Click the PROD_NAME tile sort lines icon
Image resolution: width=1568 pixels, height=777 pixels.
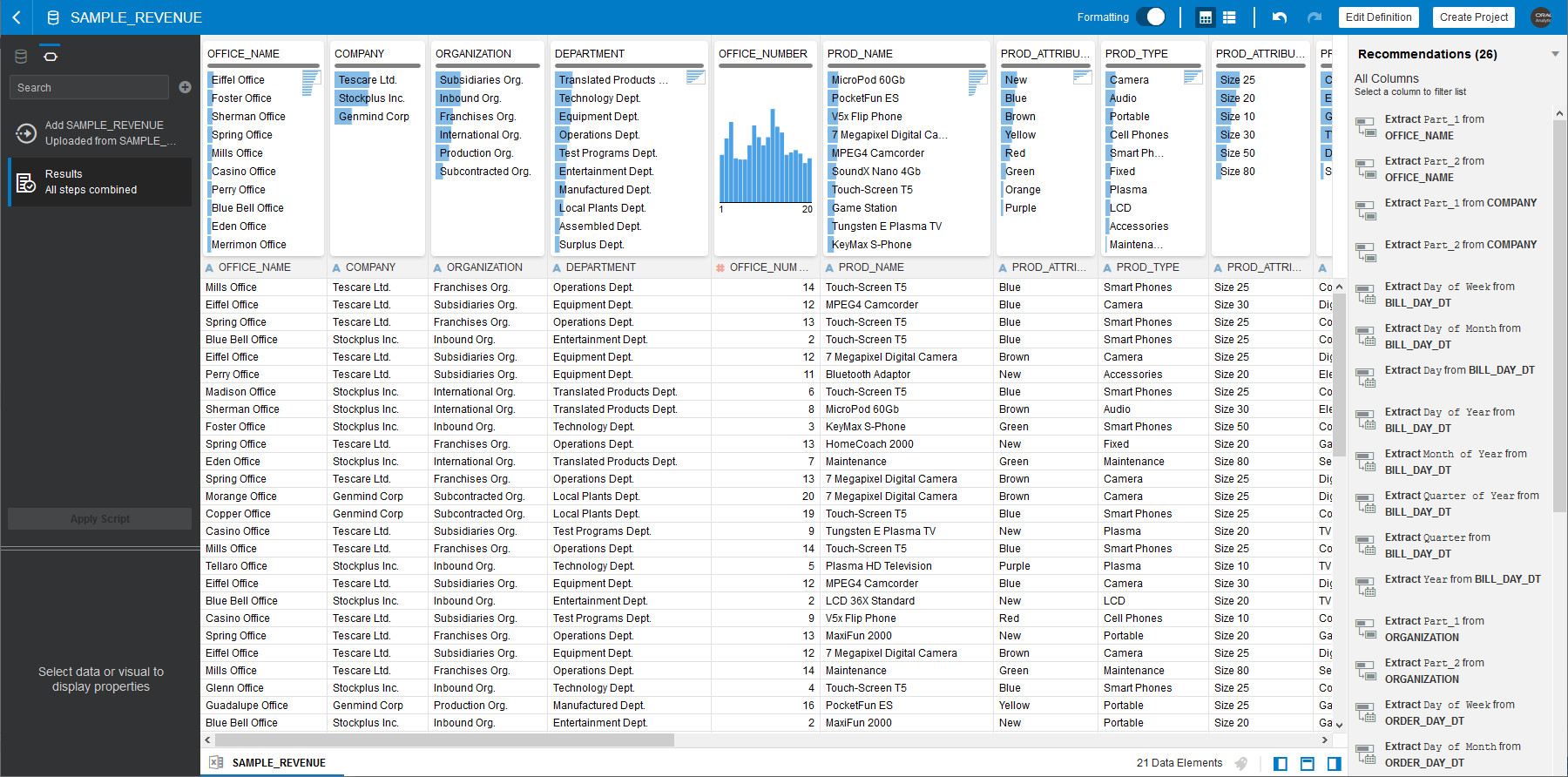click(977, 83)
